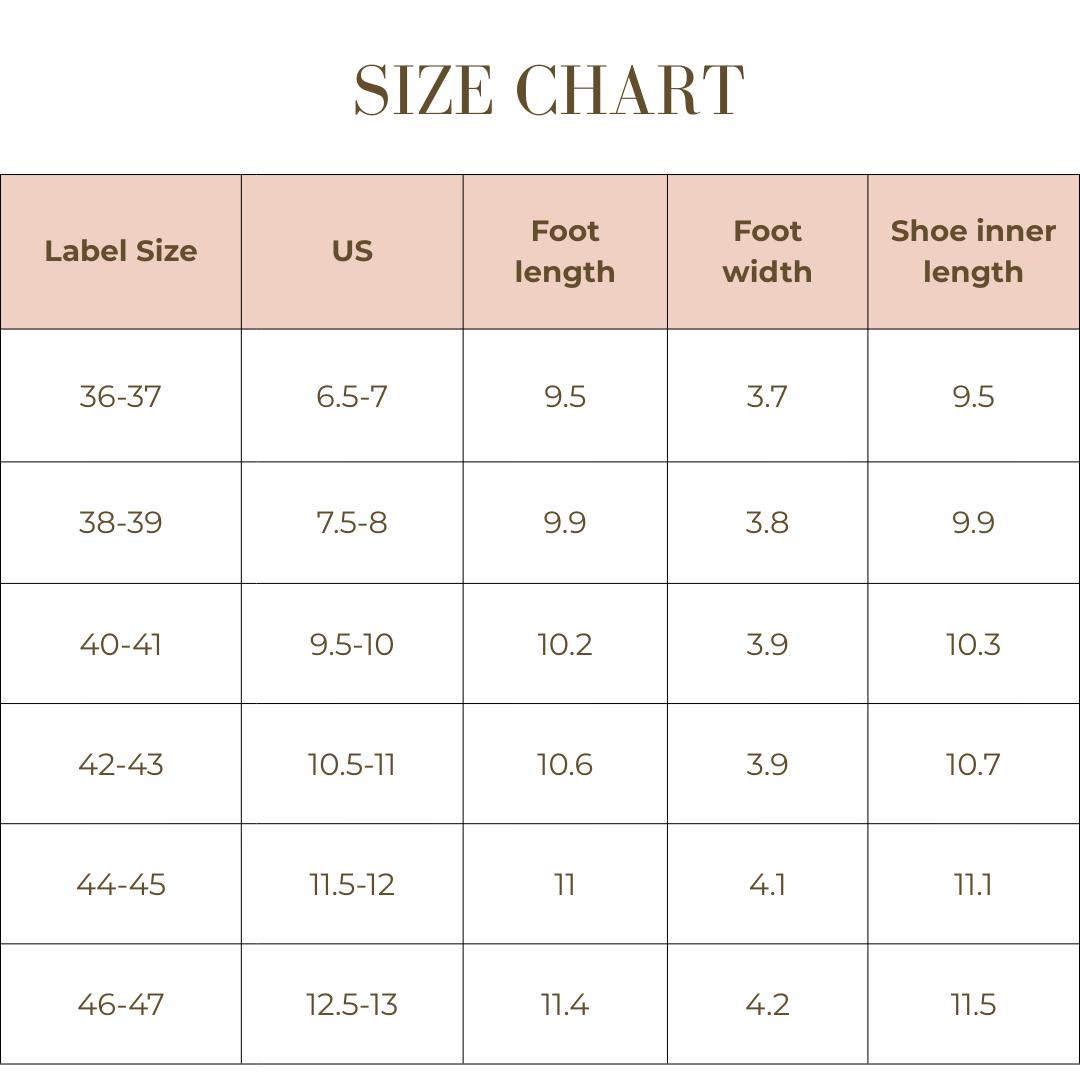
Task: Select the Foot width column header
Action: (x=767, y=251)
